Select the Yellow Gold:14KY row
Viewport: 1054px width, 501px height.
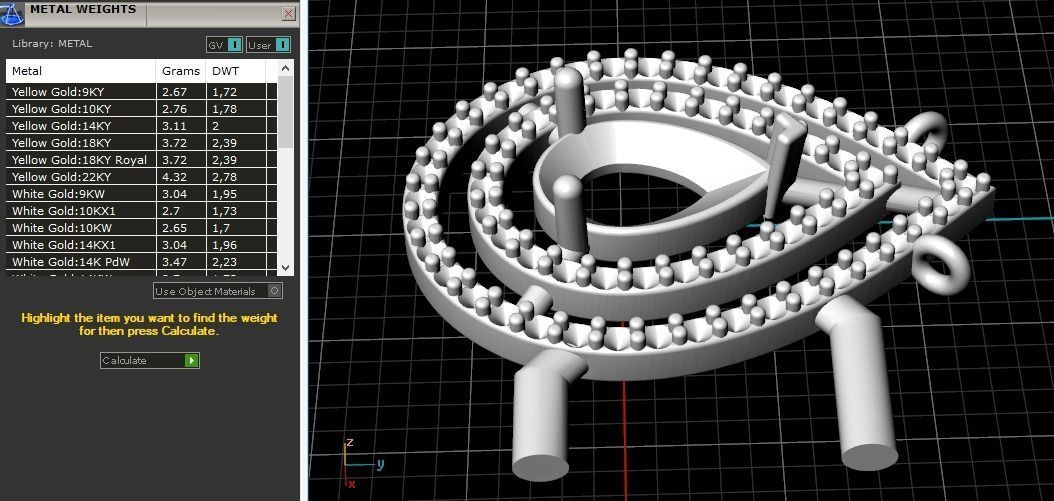click(141, 126)
